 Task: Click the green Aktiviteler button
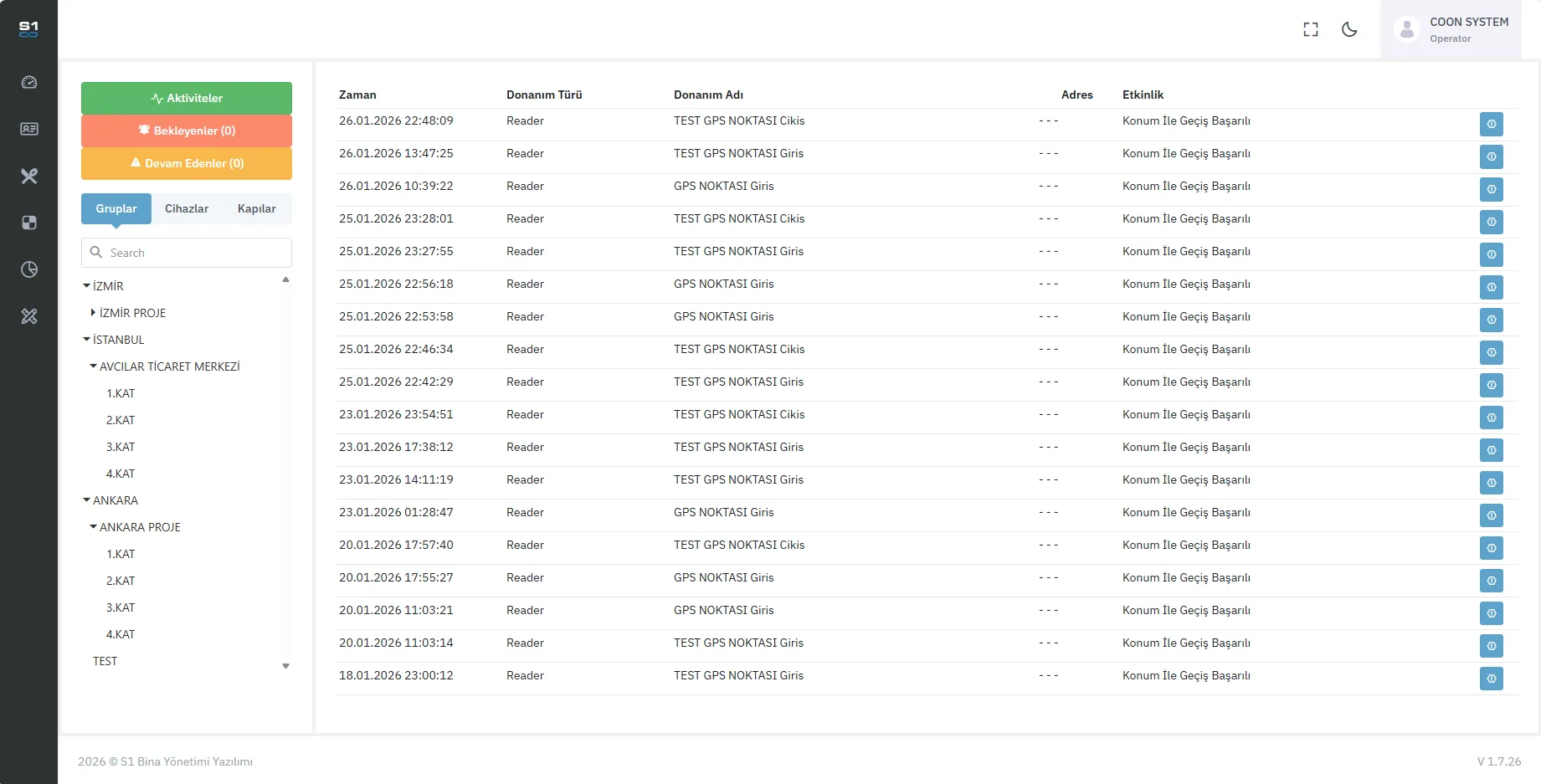187,98
